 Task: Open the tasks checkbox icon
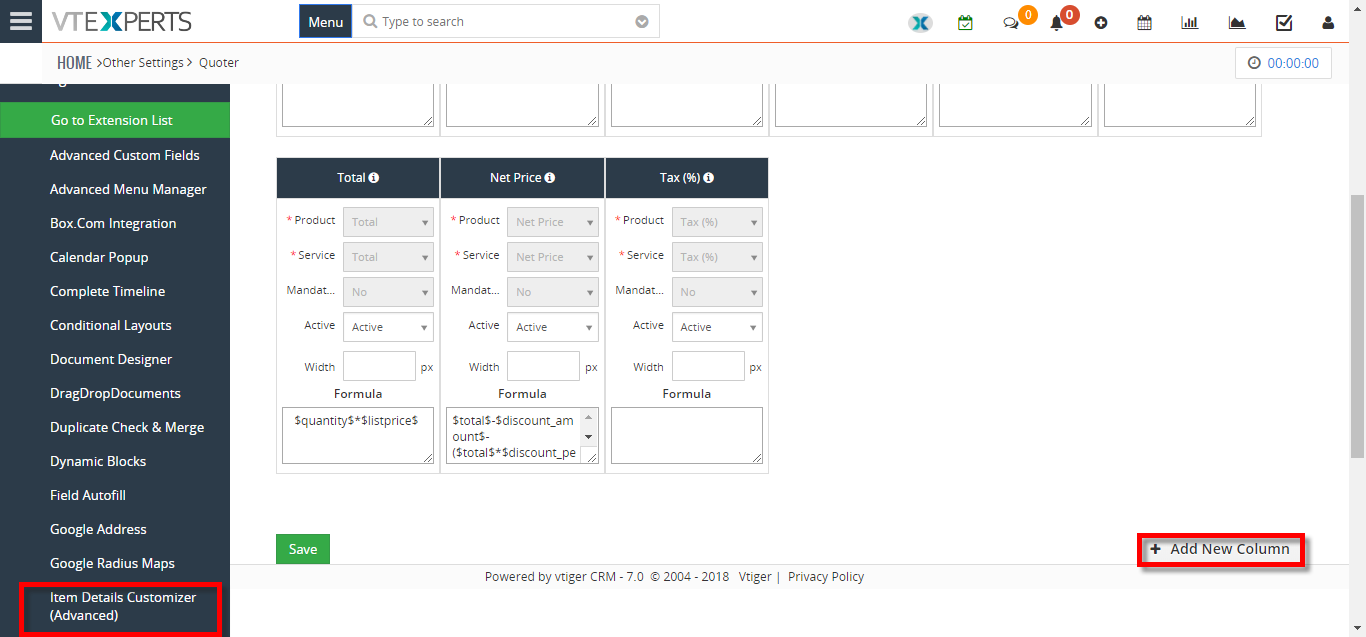[1284, 22]
